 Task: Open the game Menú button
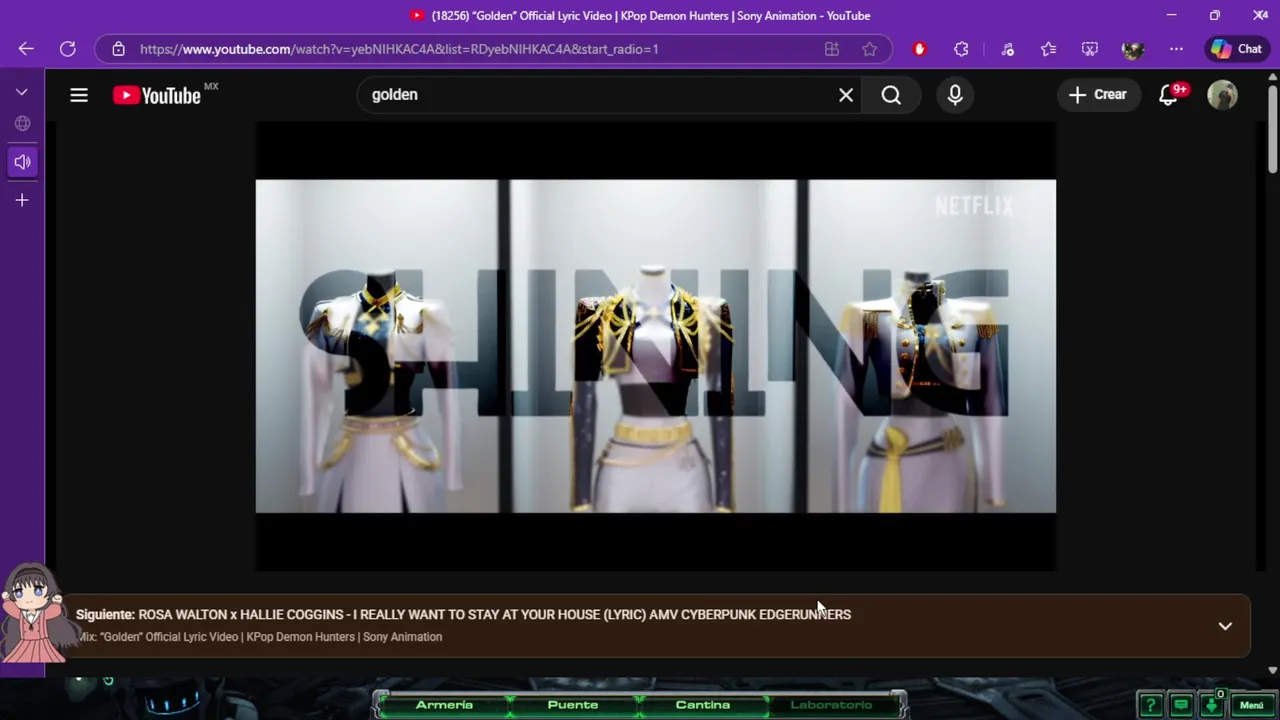1252,705
